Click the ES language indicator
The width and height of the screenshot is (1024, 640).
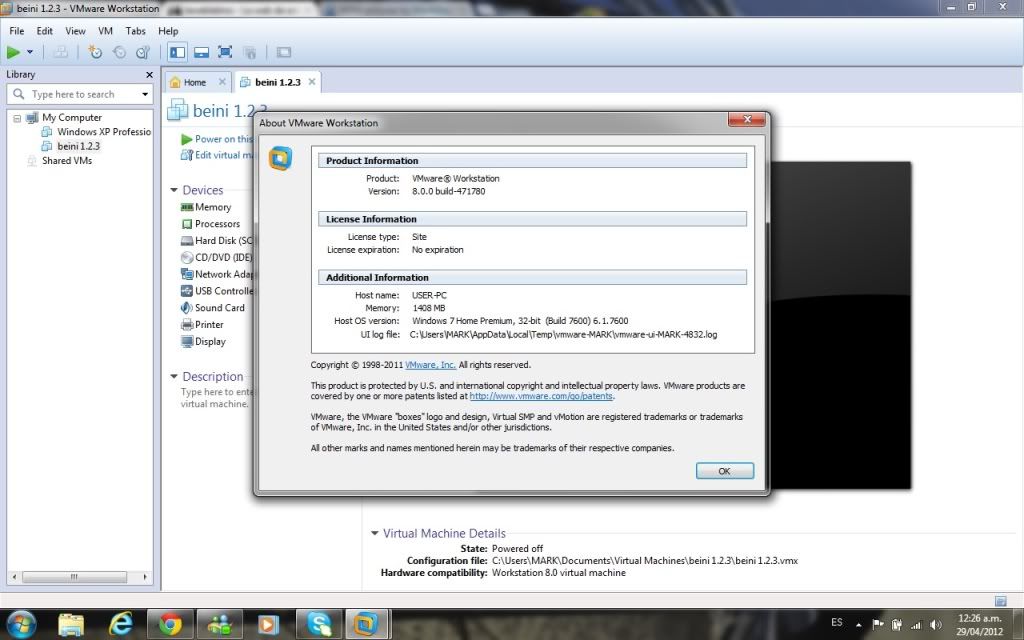pos(837,622)
